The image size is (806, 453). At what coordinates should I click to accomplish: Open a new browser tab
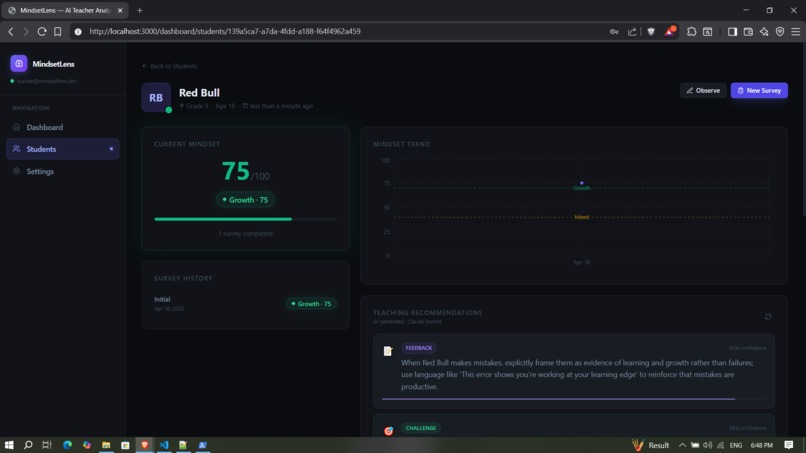139,10
